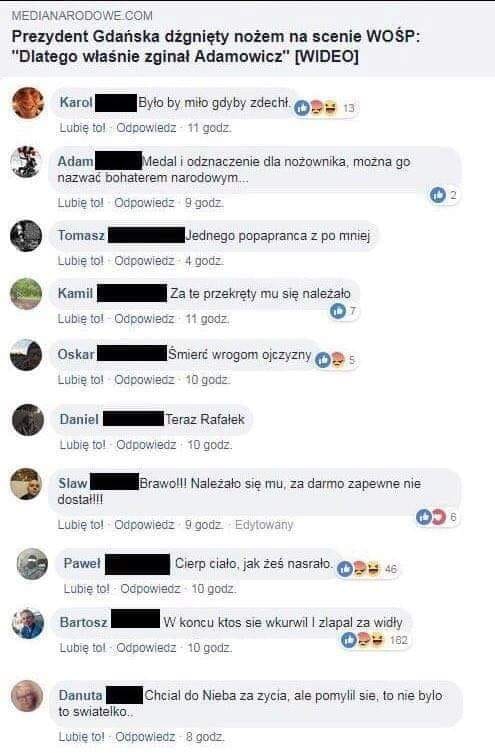Click 'Odpowiedz' under Danuta's comment
This screenshot has height=753, width=495.
coord(145,737)
